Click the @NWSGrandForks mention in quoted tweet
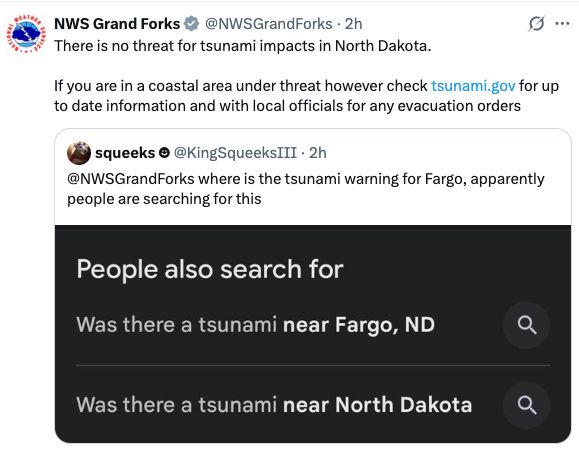This screenshot has width=579, height=449. click(x=131, y=179)
